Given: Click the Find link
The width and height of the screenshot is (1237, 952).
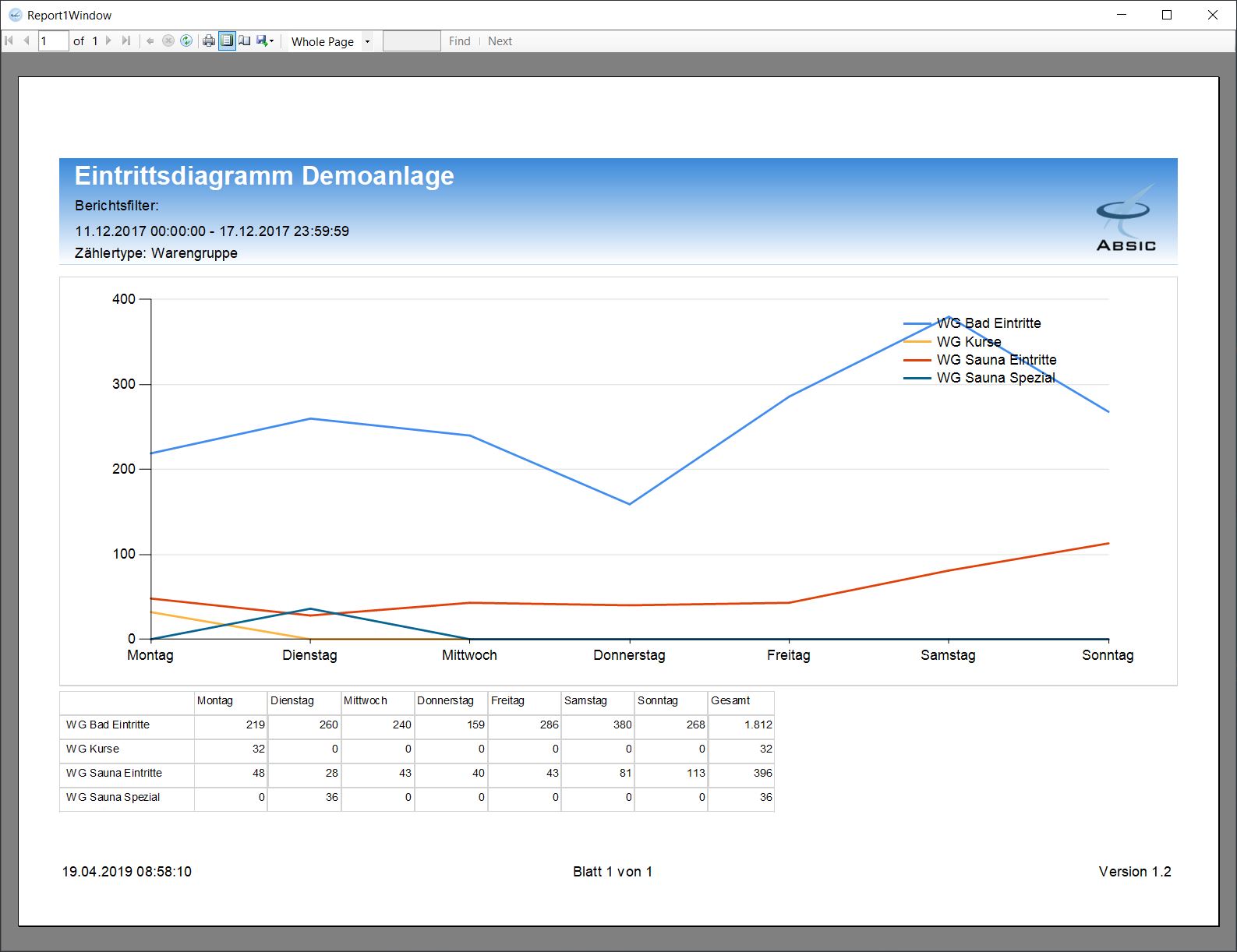Looking at the screenshot, I should pyautogui.click(x=460, y=41).
